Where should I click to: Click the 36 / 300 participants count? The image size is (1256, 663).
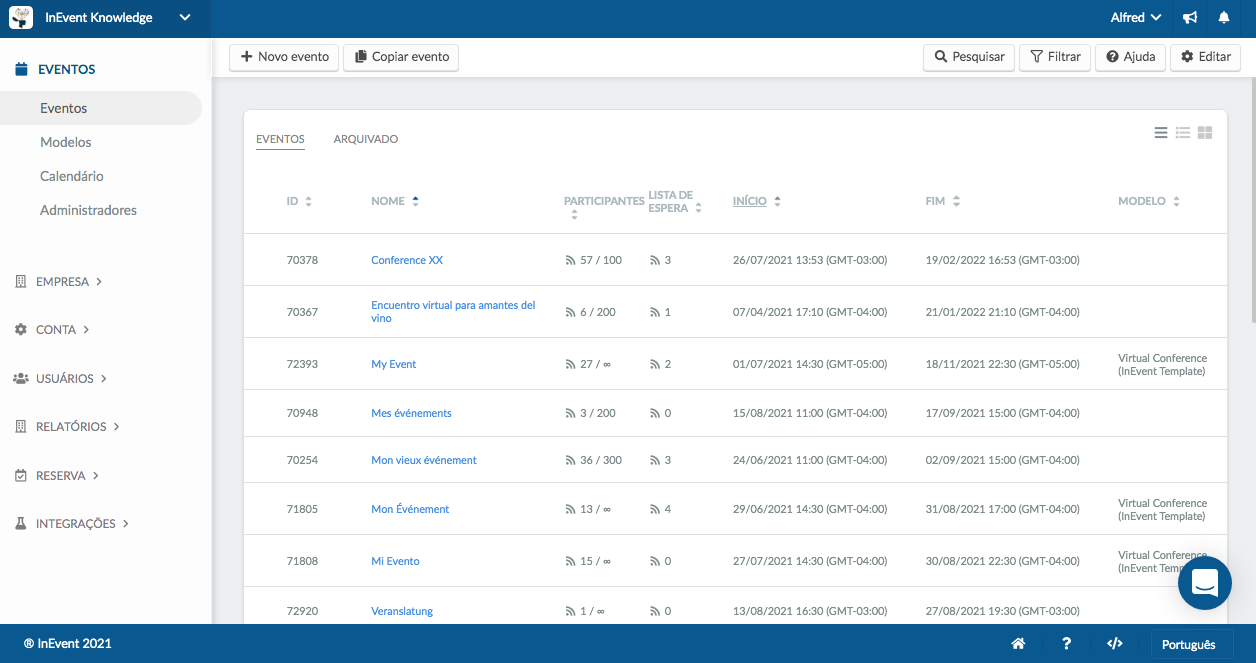601,461
